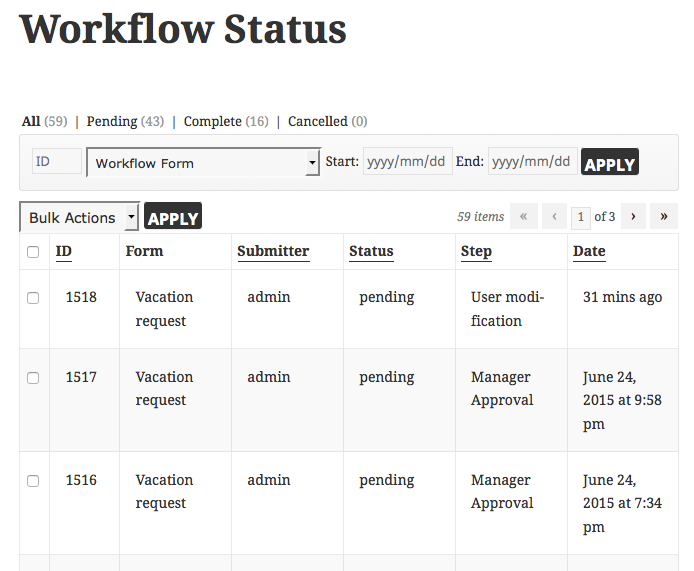The width and height of the screenshot is (694, 571).
Task: Focus the Start date field
Action: click(x=407, y=162)
